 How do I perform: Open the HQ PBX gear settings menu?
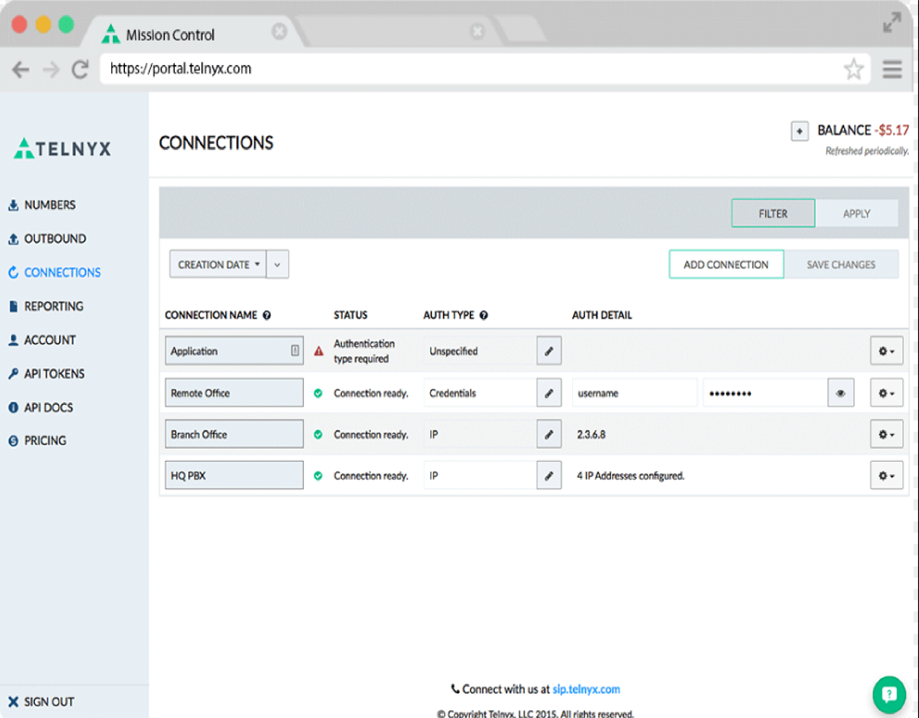[x=885, y=475]
